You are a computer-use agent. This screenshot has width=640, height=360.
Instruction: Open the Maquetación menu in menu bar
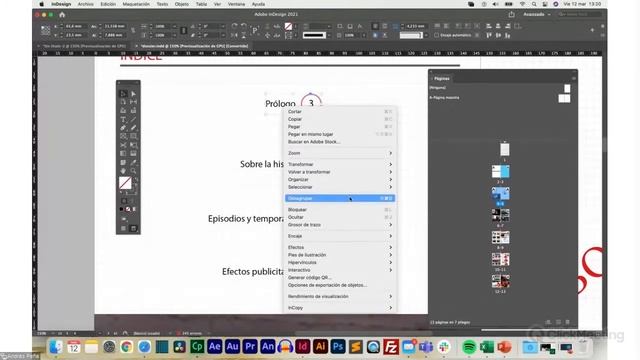coord(136,4)
